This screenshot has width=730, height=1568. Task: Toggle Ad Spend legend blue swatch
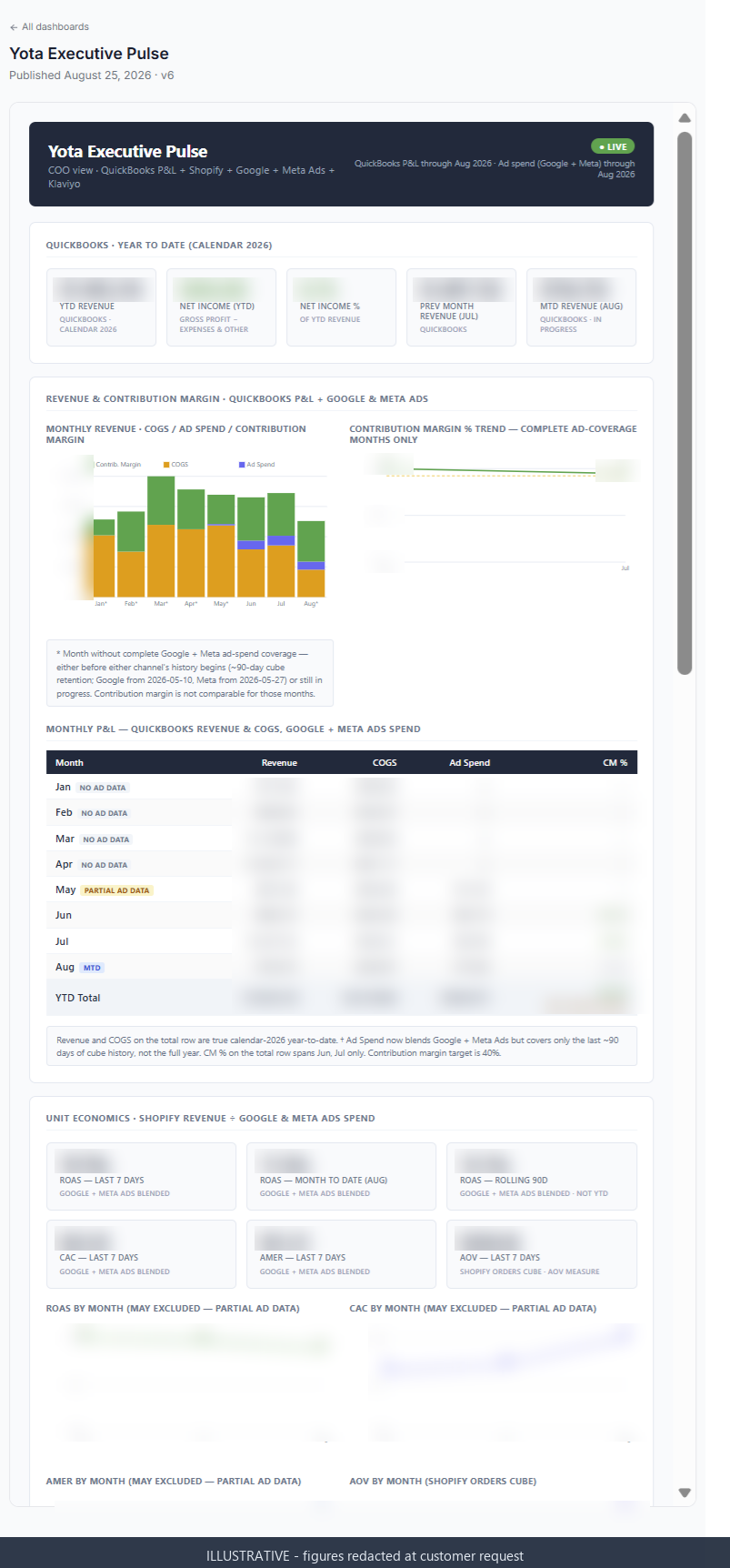(242, 465)
